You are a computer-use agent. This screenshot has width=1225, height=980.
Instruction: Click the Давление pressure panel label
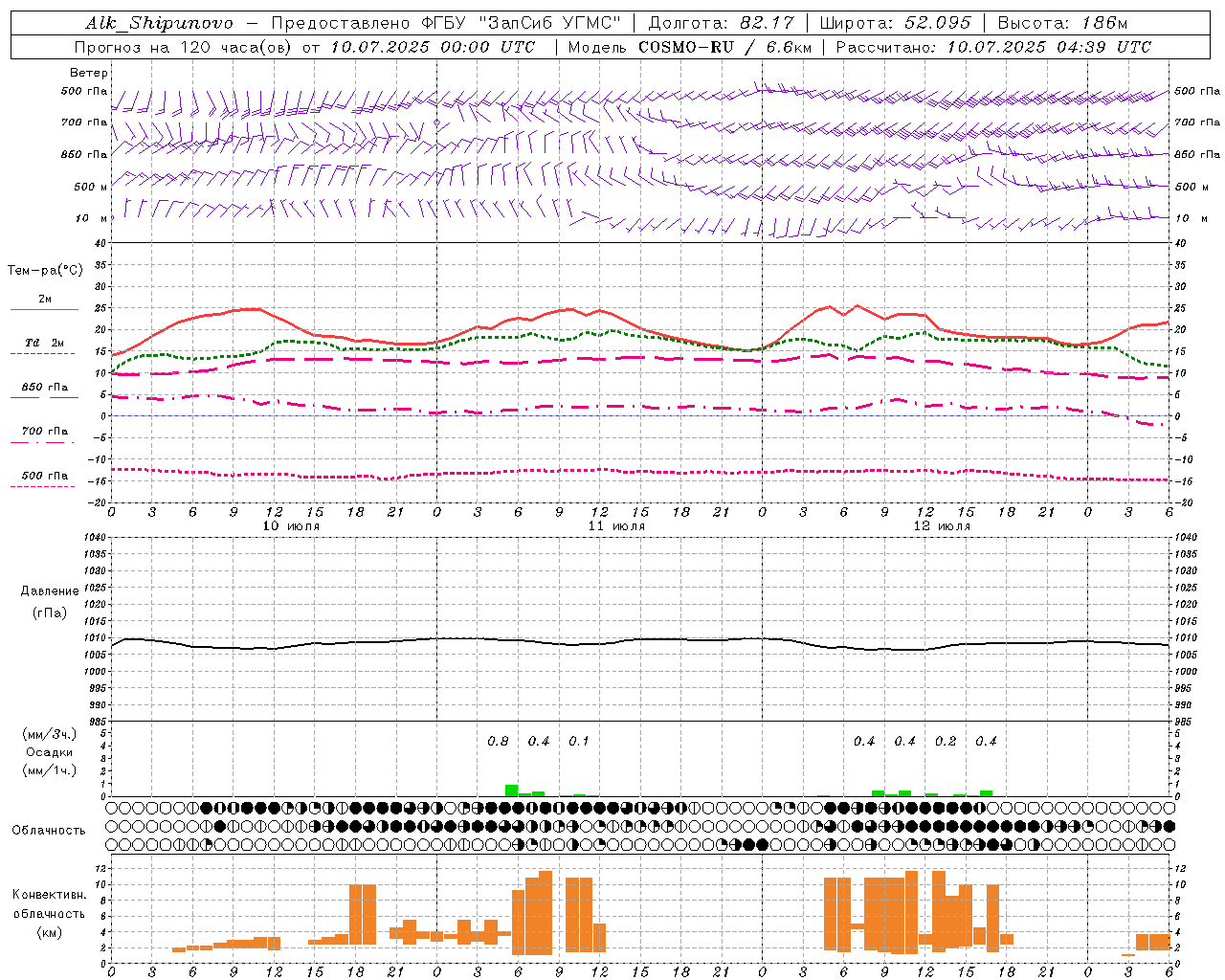point(50,590)
